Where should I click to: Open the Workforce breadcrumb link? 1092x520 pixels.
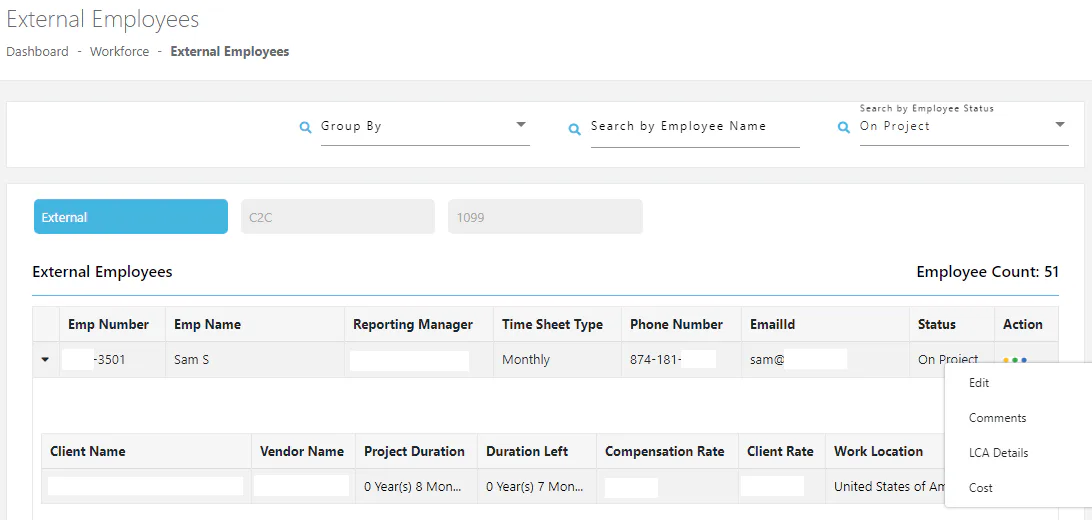pyautogui.click(x=119, y=52)
